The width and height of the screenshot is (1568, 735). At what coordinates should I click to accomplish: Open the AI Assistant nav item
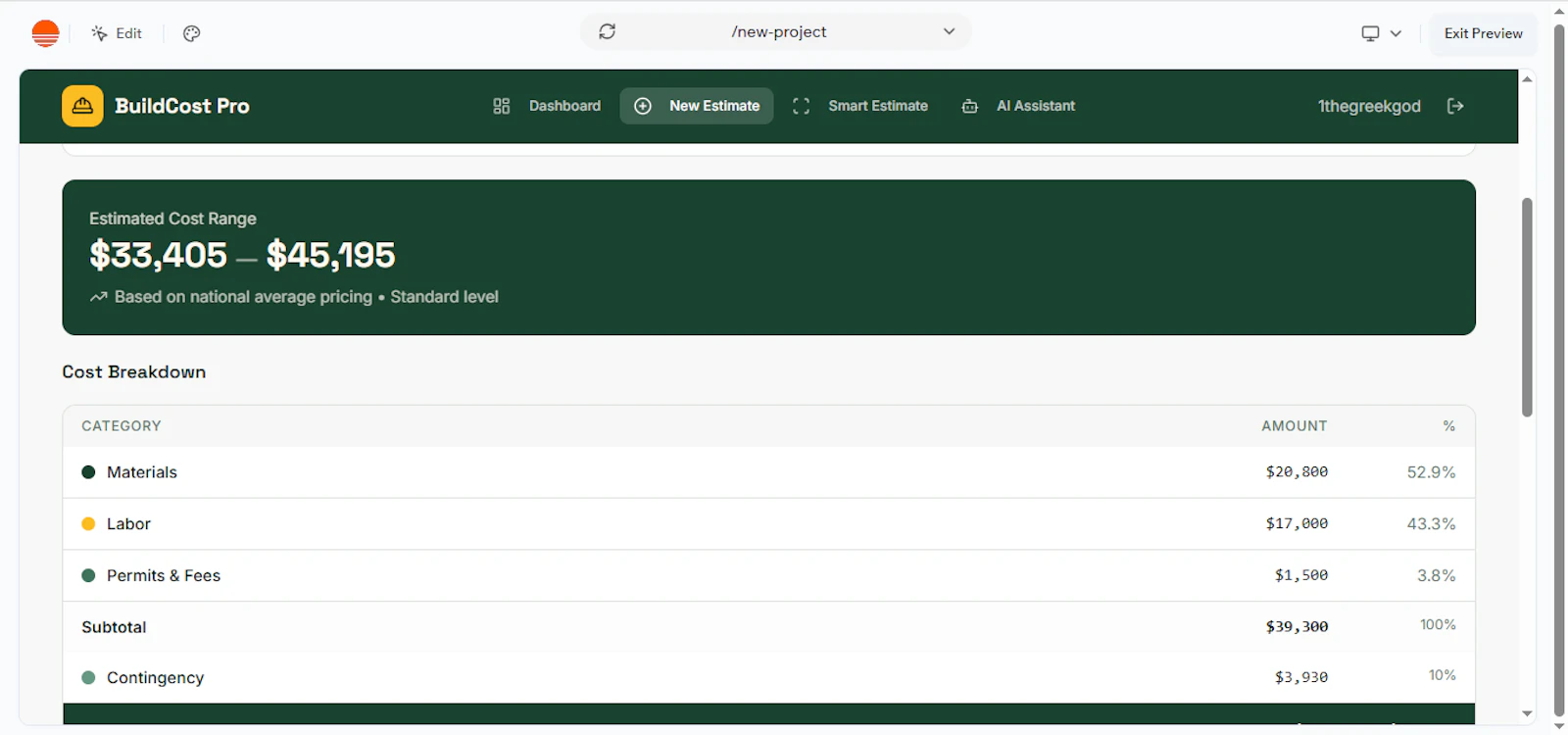pyautogui.click(x=1018, y=106)
